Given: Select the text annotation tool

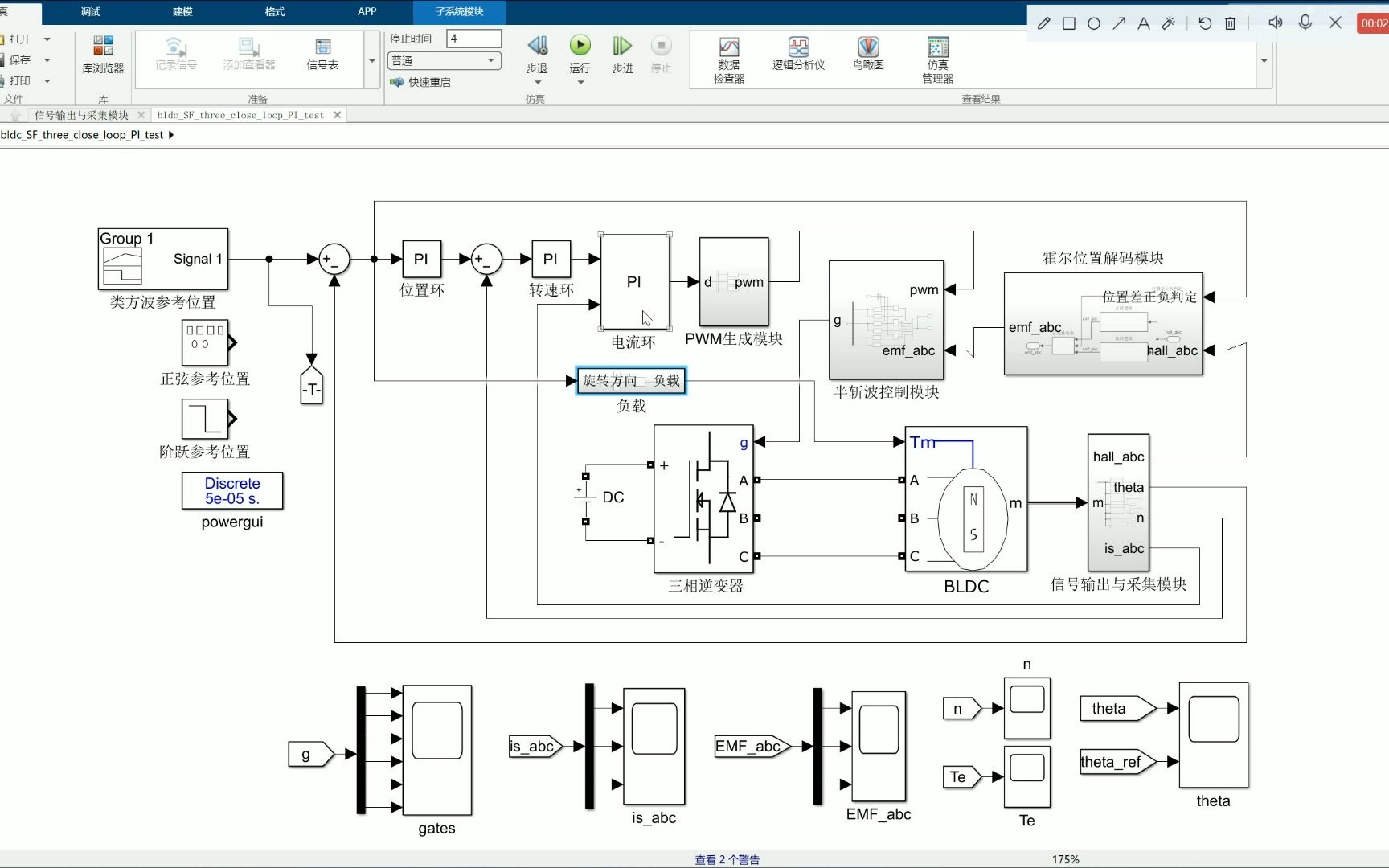Looking at the screenshot, I should point(1143,23).
